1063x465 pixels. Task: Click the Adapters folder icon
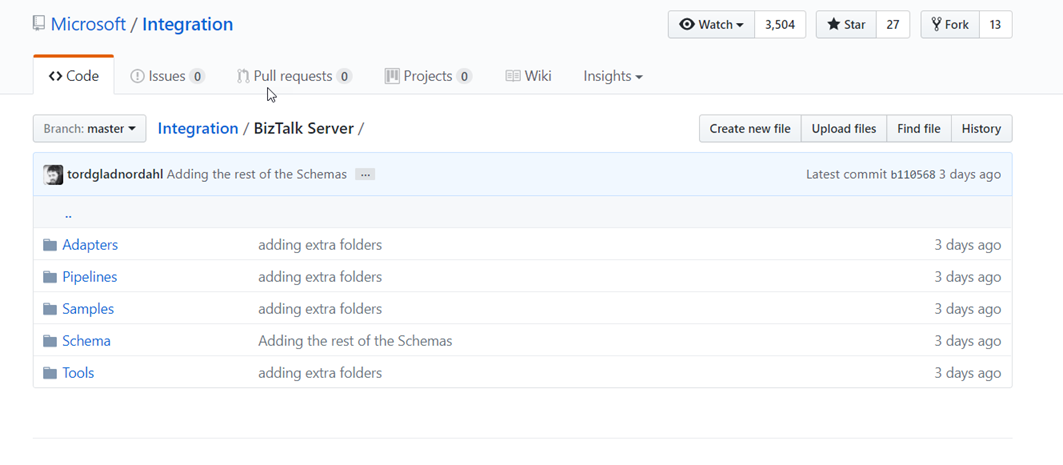click(50, 245)
